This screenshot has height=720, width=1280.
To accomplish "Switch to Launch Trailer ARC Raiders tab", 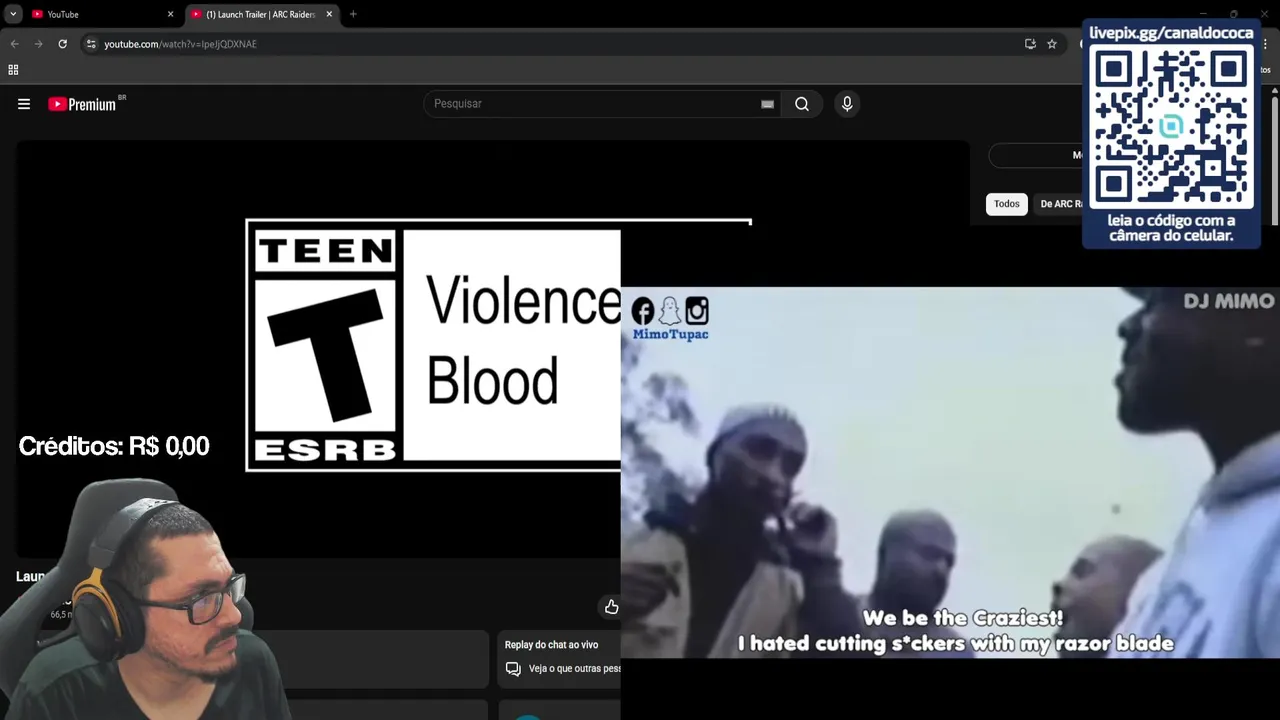I will pyautogui.click(x=262, y=14).
